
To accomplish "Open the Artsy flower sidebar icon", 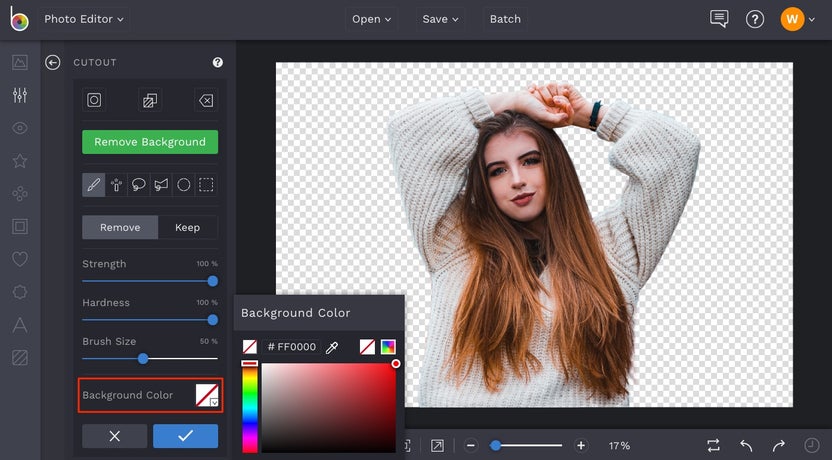I will 20,193.
